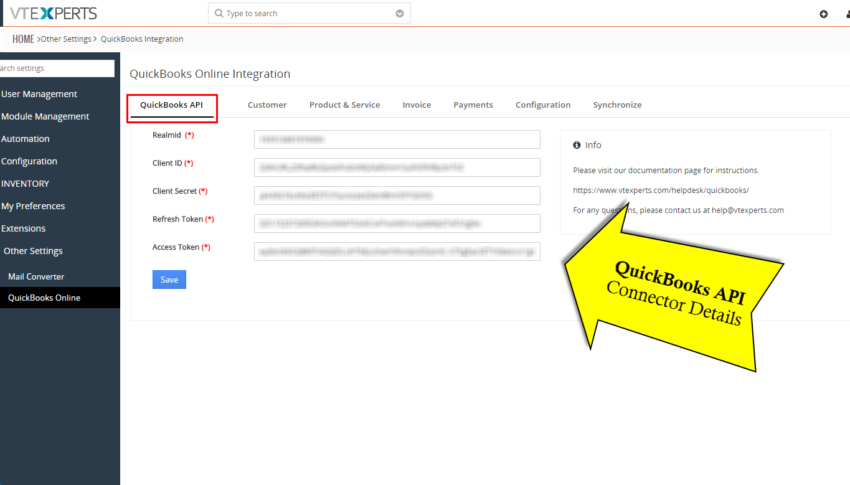Click the Client ID input field

[x=397, y=167]
